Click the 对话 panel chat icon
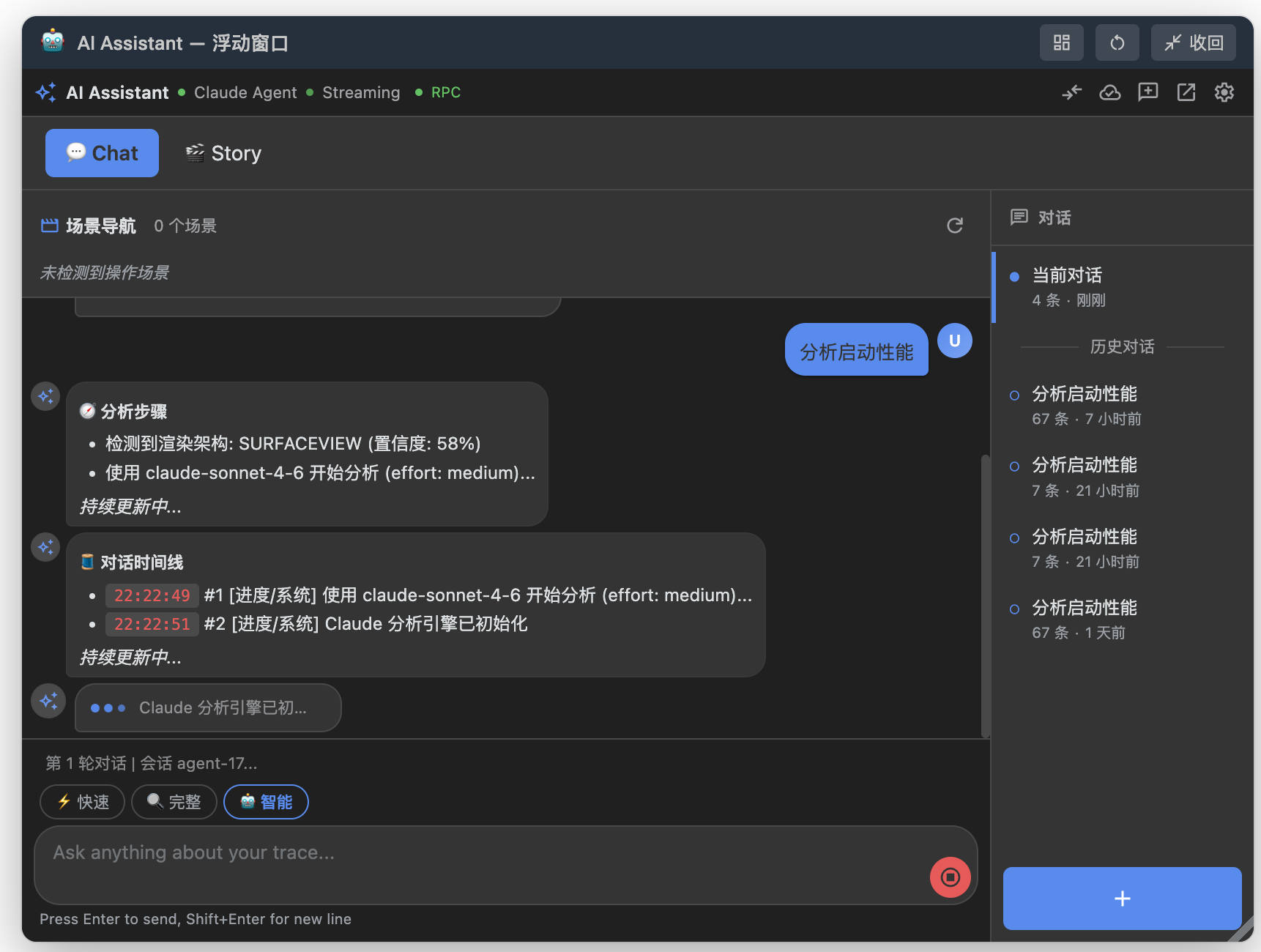 click(1019, 217)
